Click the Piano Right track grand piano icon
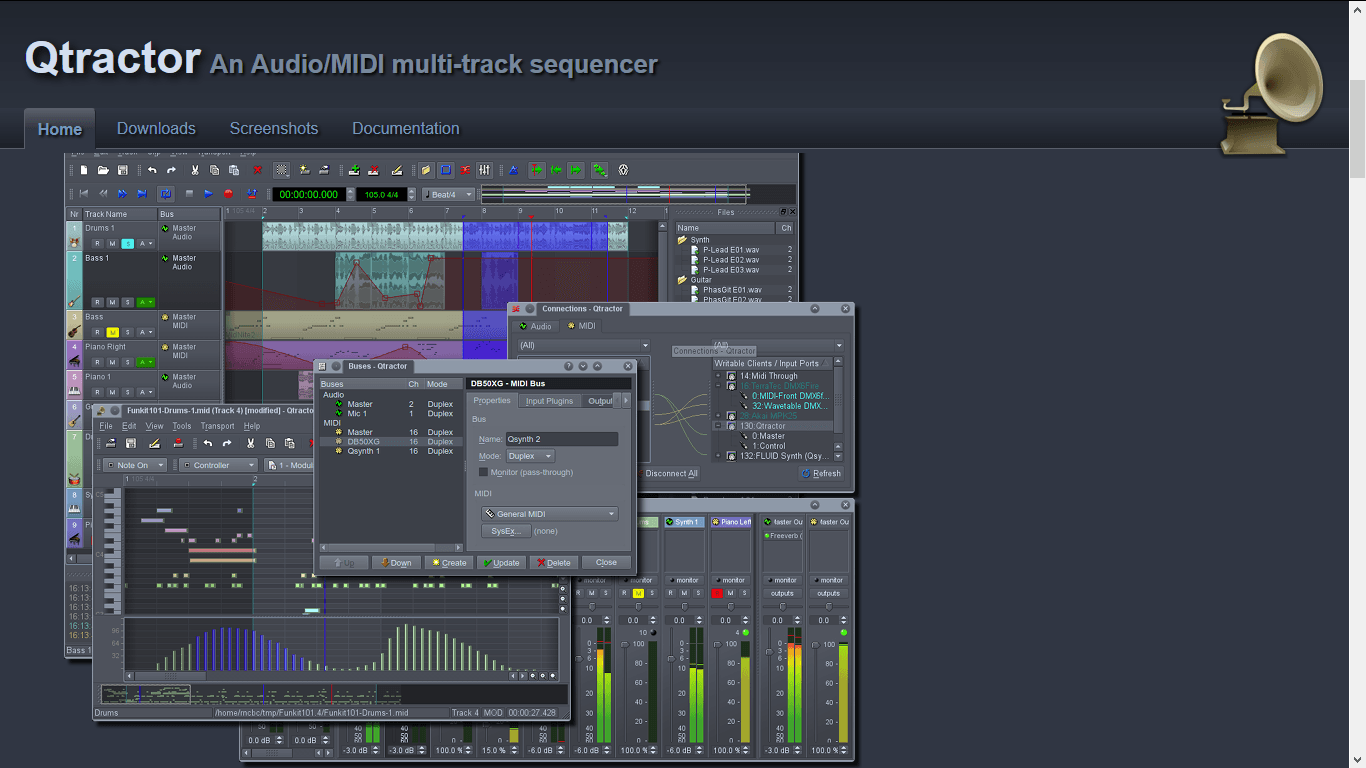 [x=74, y=361]
